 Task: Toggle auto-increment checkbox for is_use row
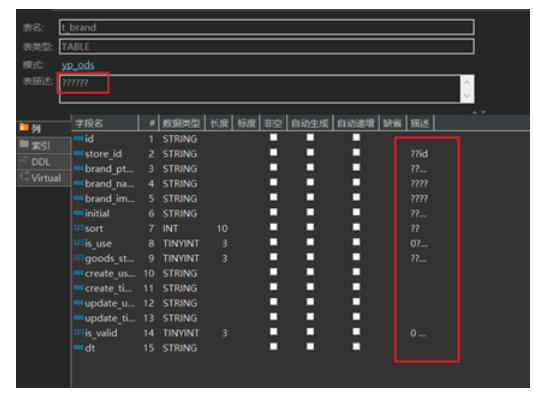coord(356,242)
